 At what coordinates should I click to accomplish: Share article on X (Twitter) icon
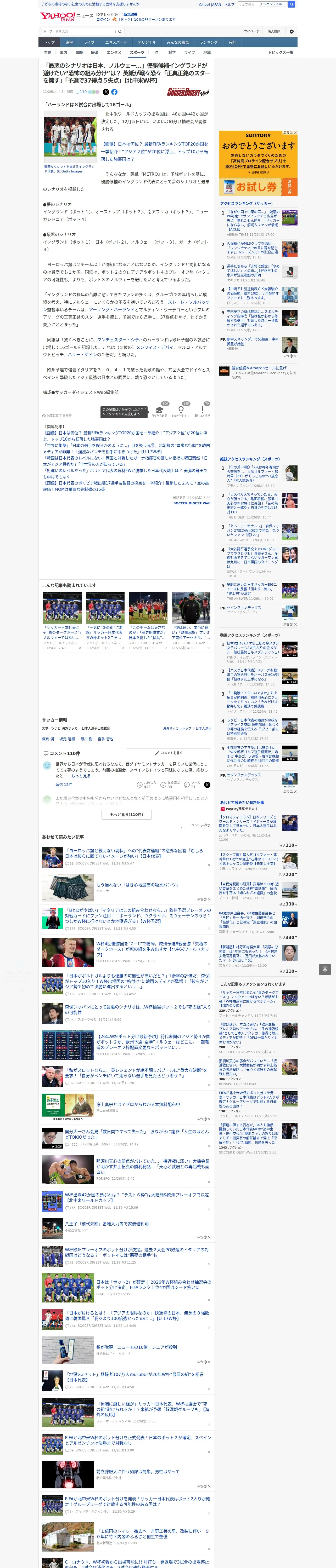tap(105, 92)
